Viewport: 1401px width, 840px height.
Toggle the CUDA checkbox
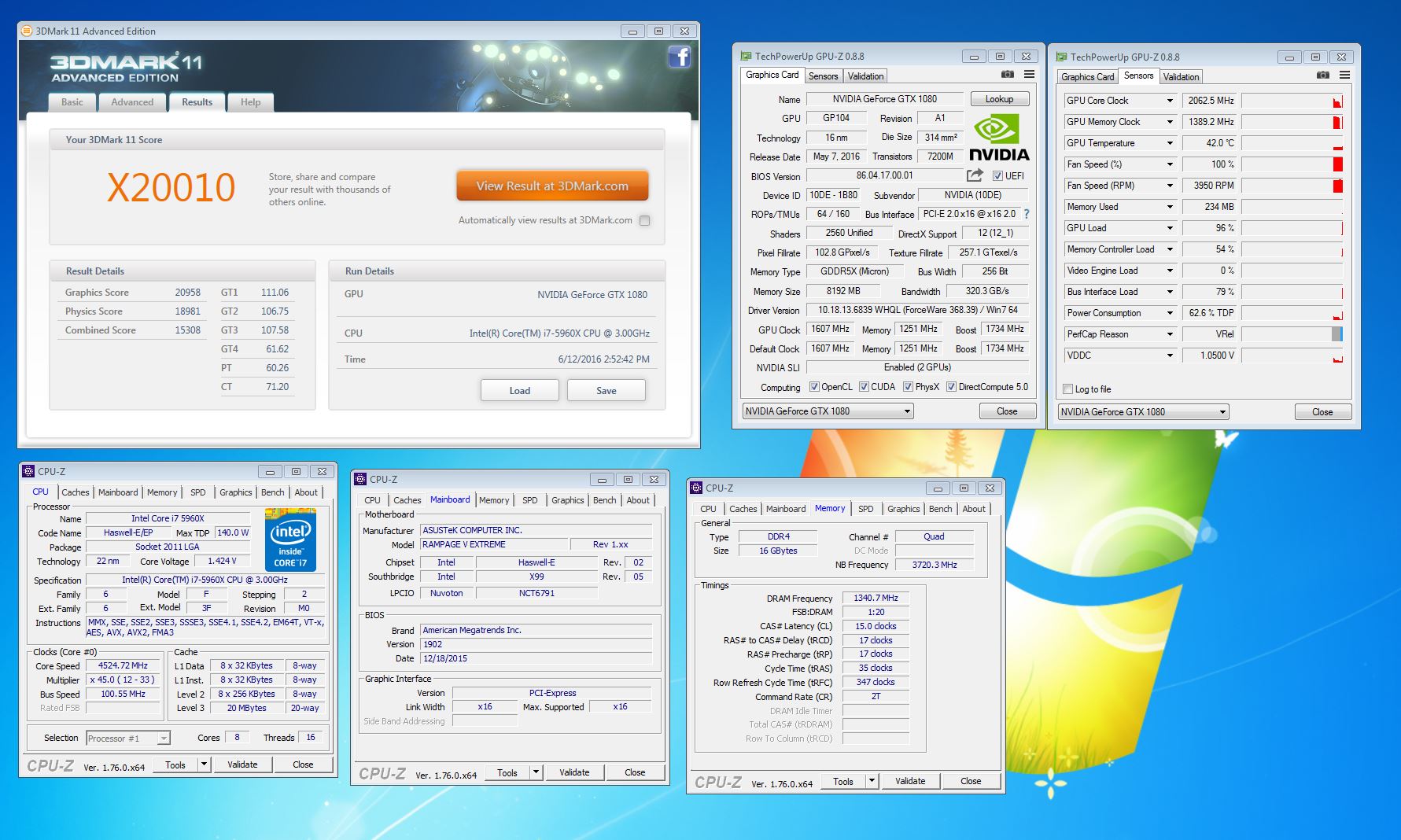click(x=864, y=387)
